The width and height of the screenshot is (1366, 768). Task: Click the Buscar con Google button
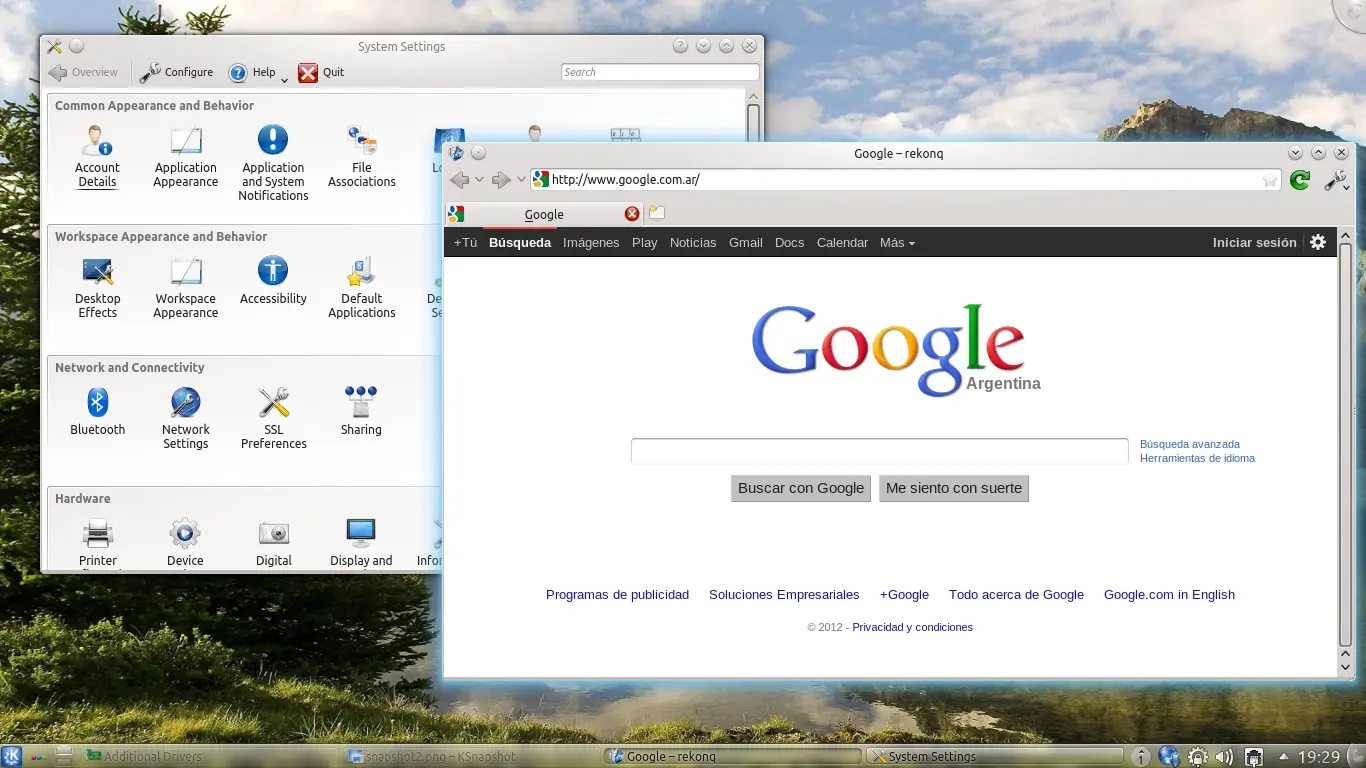801,488
